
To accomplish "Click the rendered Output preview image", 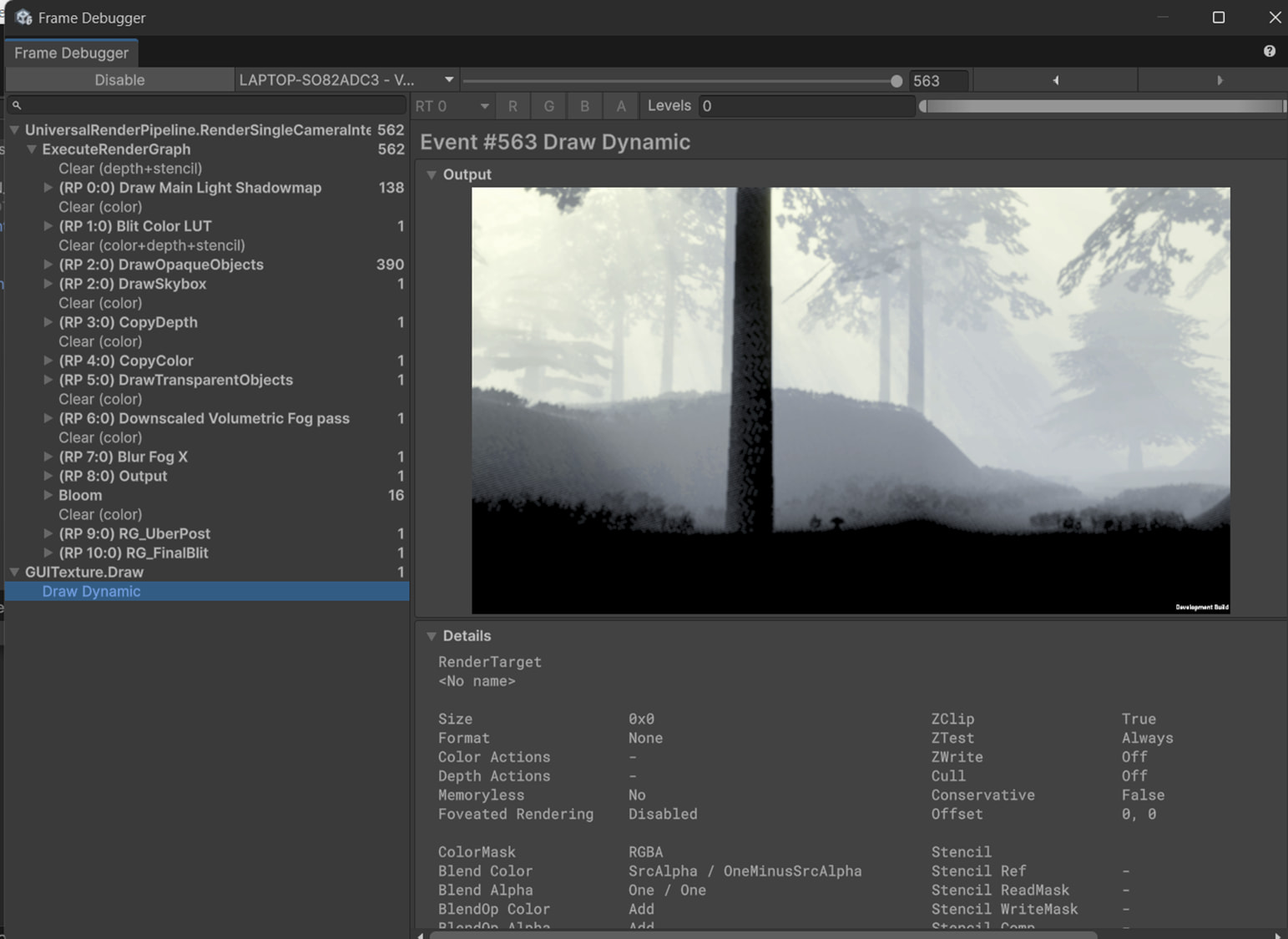I will pyautogui.click(x=851, y=401).
